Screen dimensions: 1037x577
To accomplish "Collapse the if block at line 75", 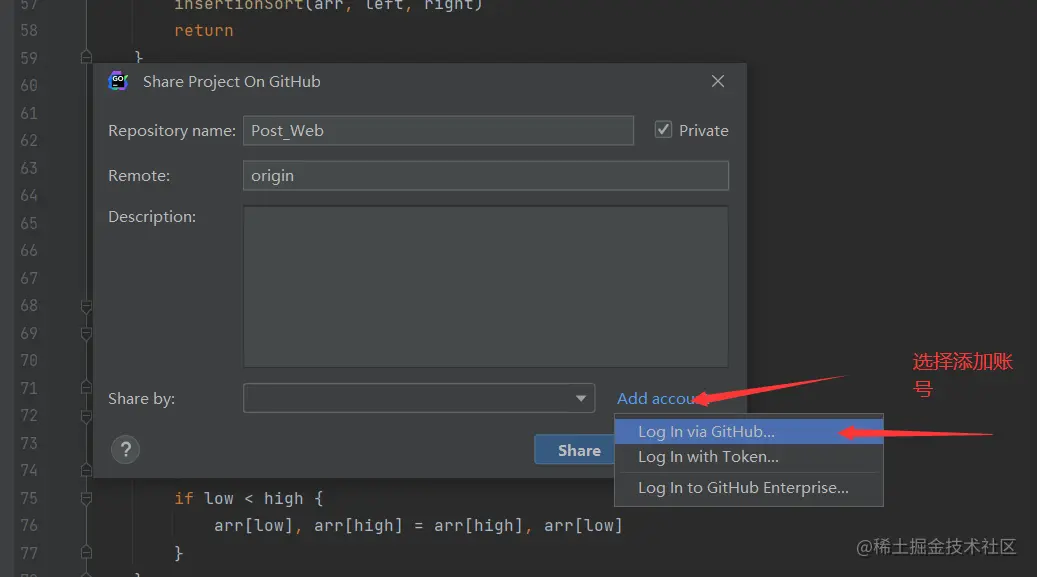I will tap(86, 498).
